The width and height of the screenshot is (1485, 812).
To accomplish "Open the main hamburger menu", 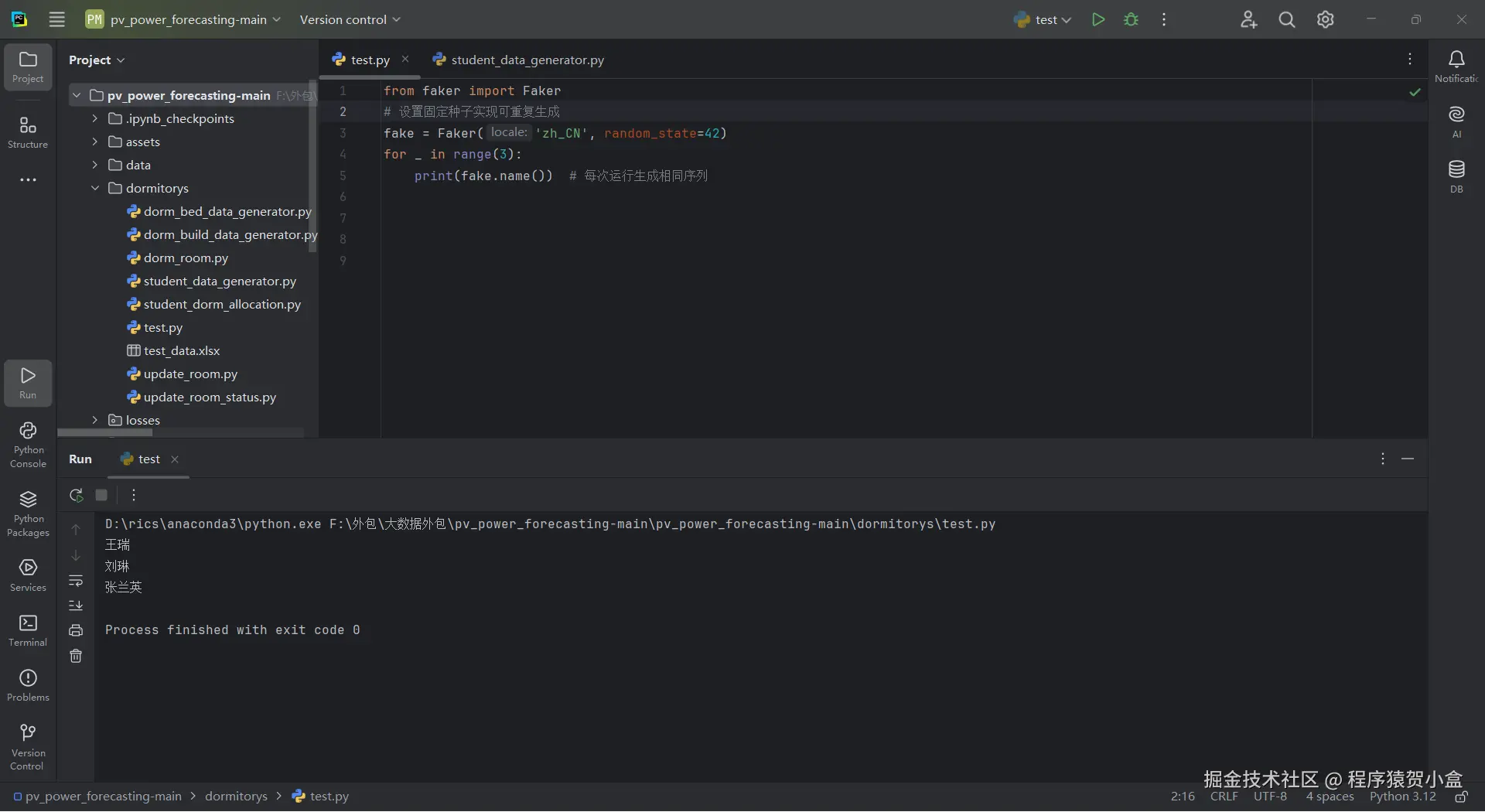I will (57, 19).
